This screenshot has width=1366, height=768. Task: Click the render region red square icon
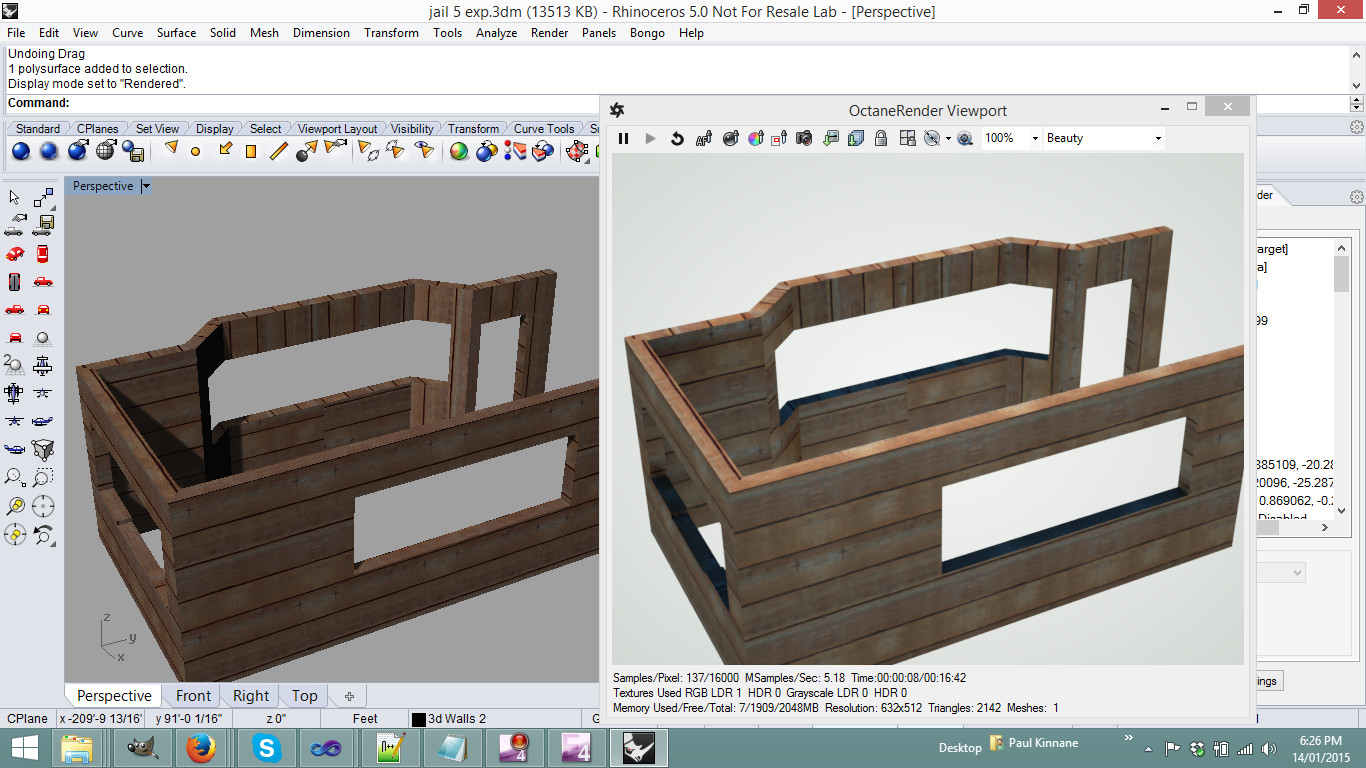click(779, 139)
